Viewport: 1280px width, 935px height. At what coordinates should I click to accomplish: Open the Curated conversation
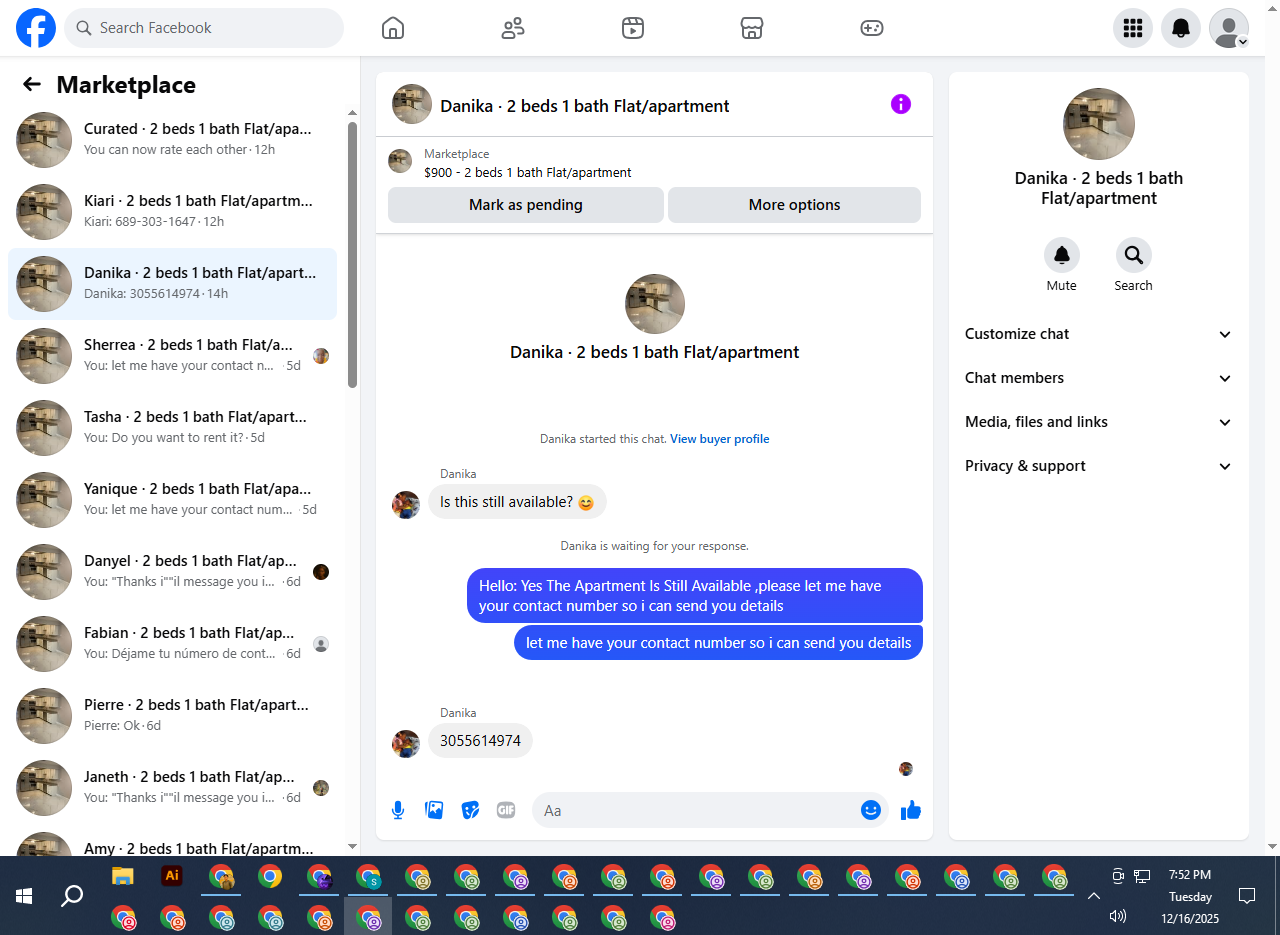172,140
